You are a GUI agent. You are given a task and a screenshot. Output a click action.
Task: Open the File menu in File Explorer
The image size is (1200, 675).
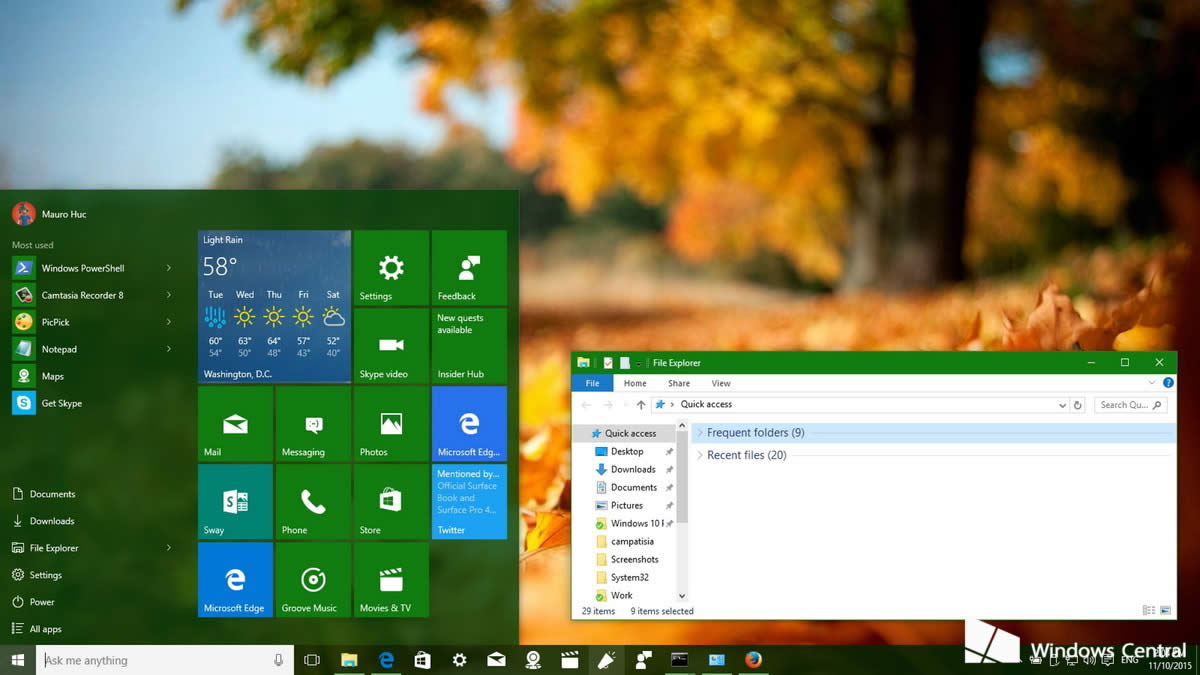click(591, 383)
